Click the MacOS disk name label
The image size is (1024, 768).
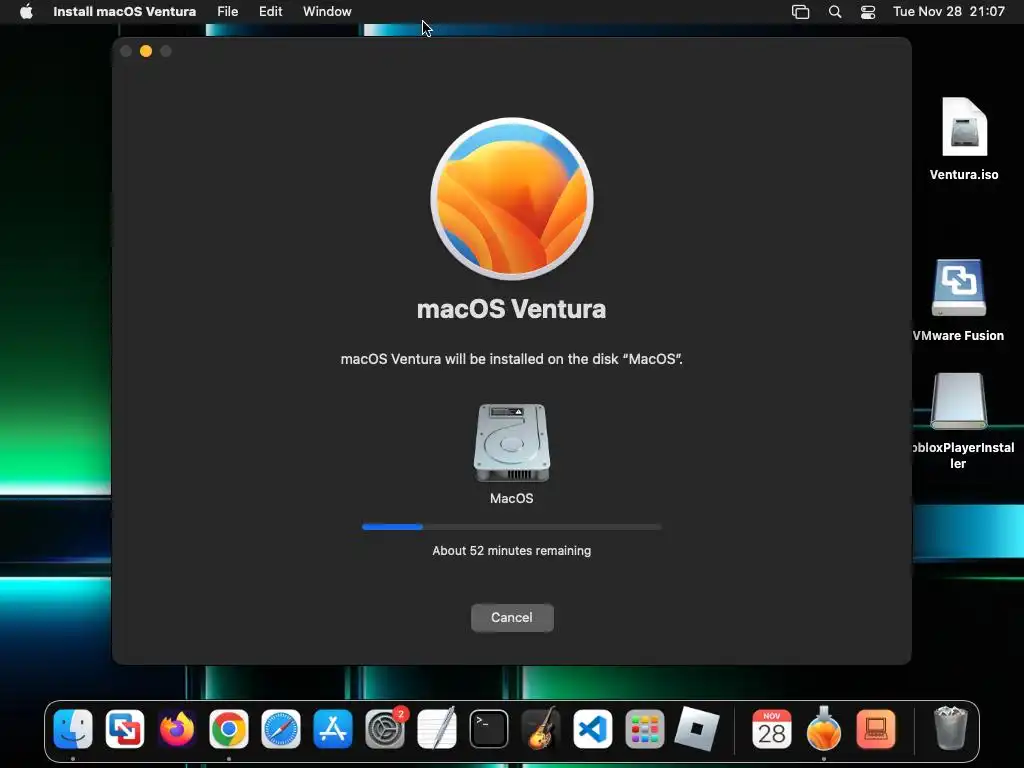tap(511, 498)
